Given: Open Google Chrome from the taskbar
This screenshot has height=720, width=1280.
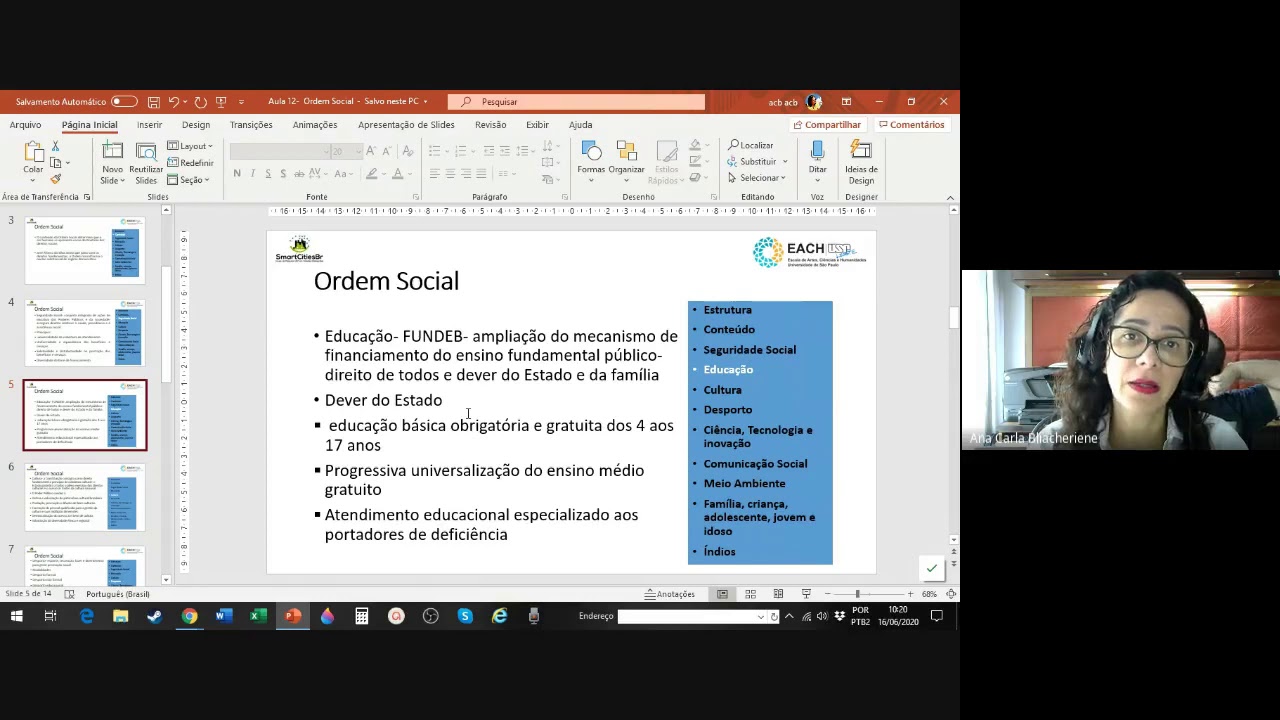Looking at the screenshot, I should [x=189, y=616].
